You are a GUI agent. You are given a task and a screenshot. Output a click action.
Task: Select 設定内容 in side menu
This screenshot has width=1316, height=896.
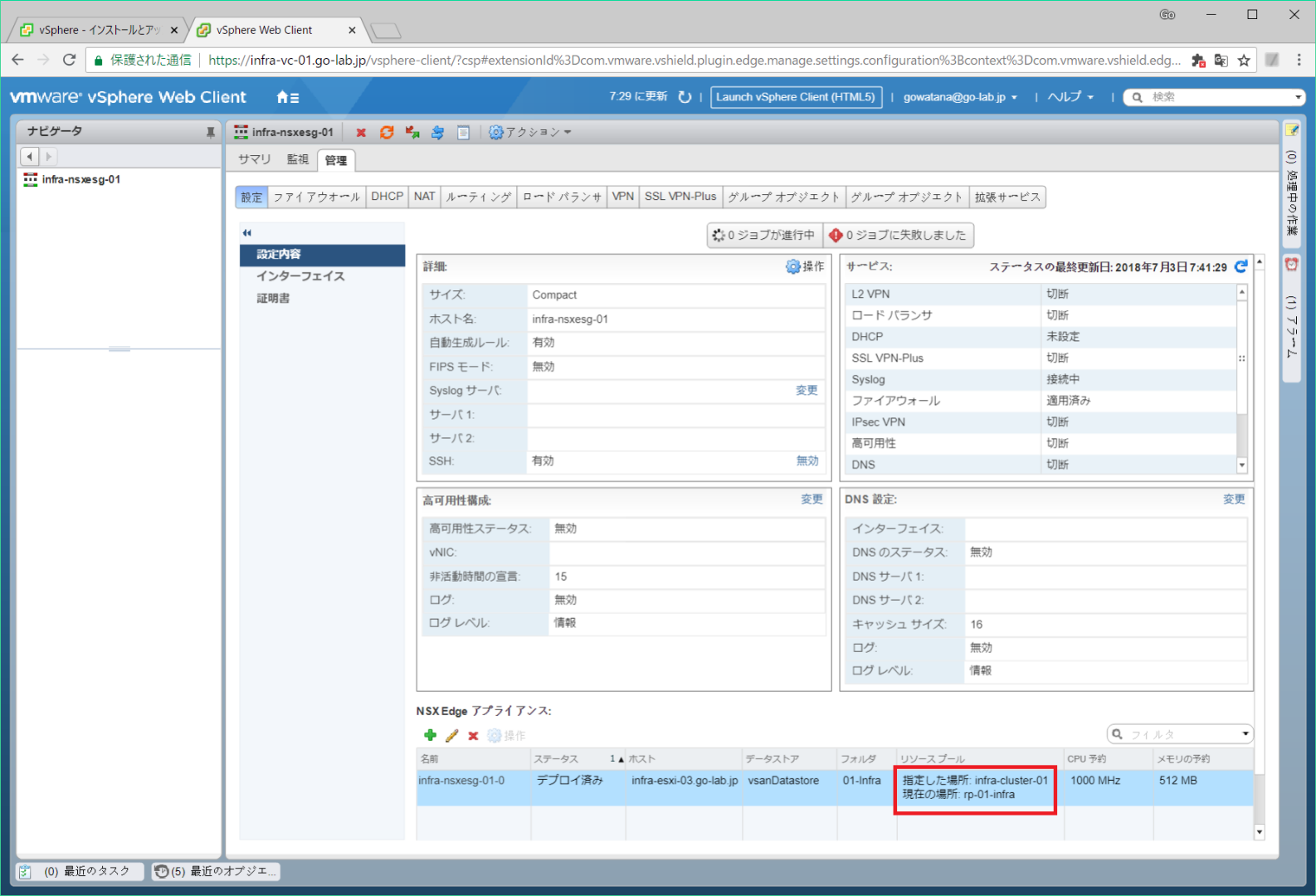click(x=322, y=255)
